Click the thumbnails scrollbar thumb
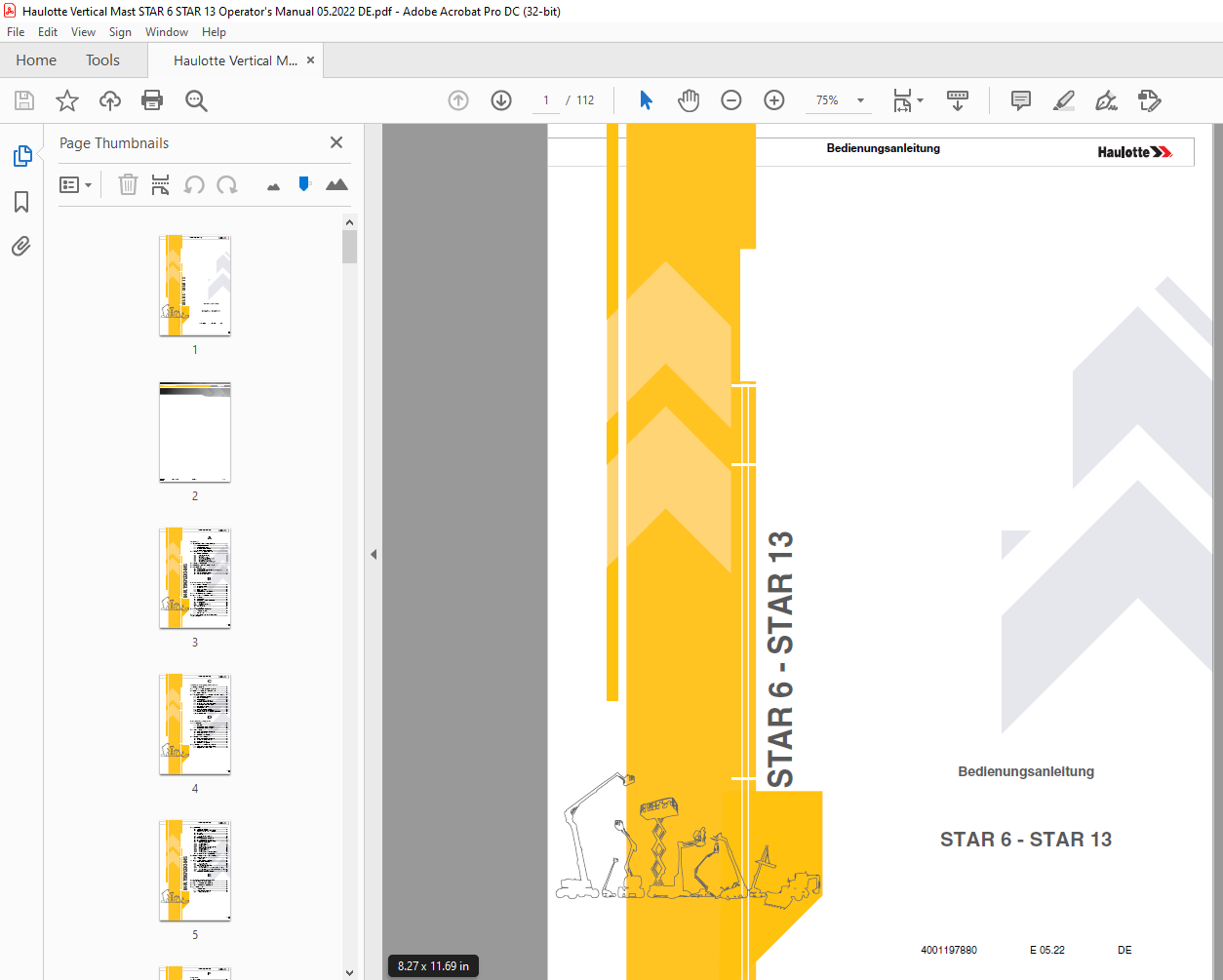The width and height of the screenshot is (1223, 980). coord(349,247)
